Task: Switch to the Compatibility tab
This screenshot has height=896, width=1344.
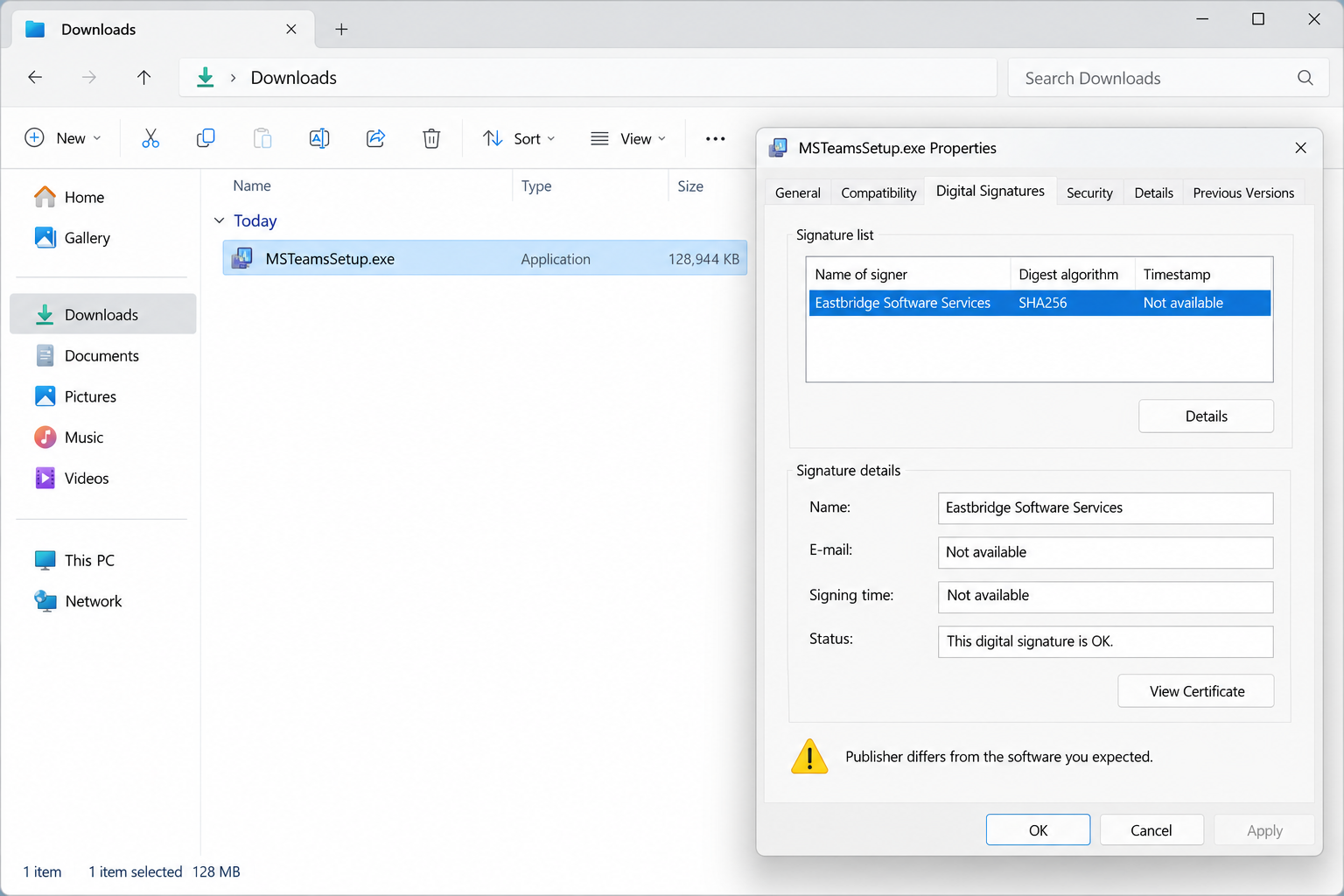Action: (x=878, y=192)
